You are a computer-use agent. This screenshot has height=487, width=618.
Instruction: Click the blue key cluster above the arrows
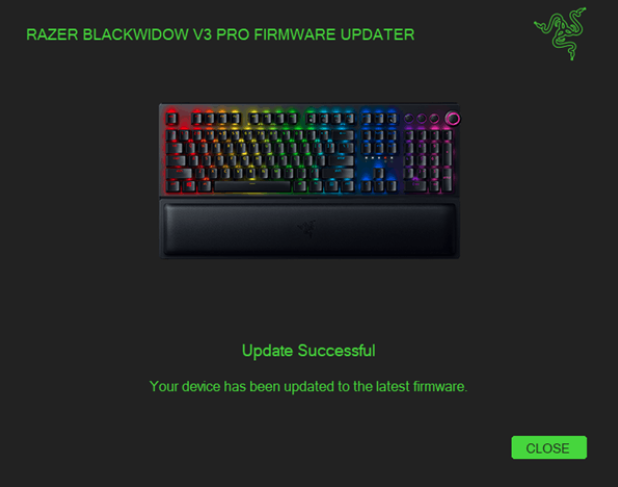[379, 142]
